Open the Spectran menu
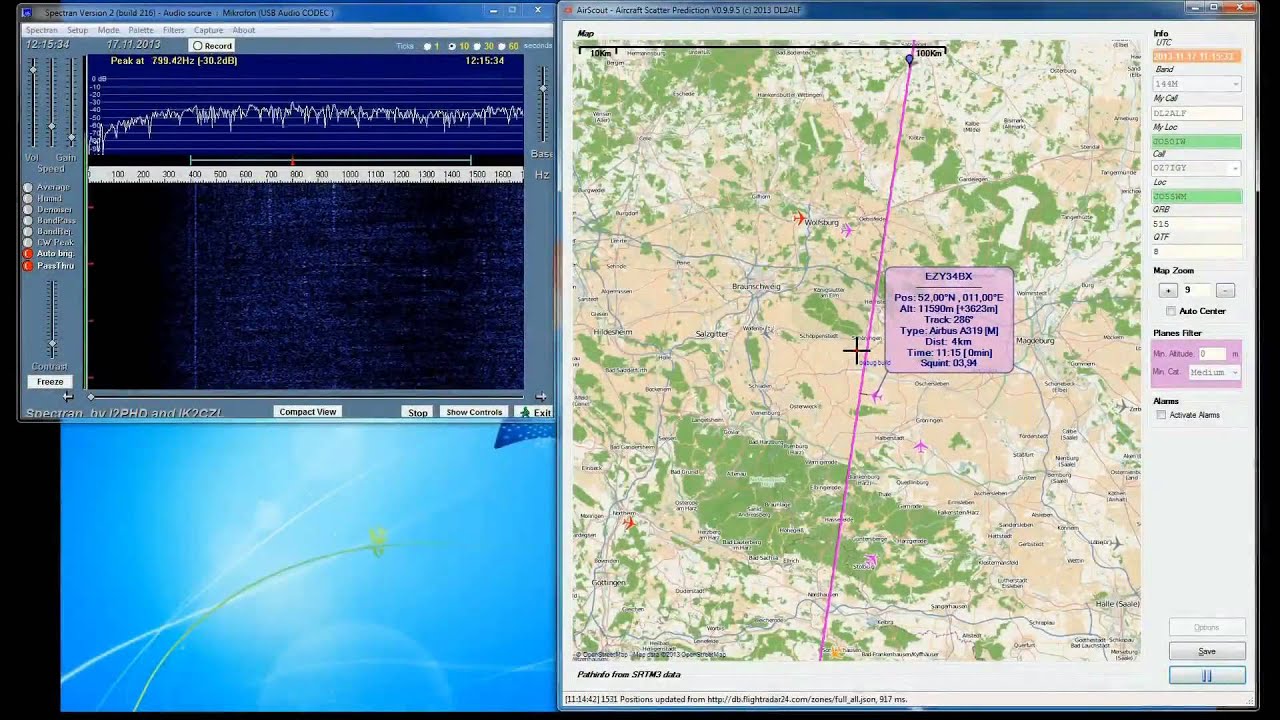 click(x=41, y=30)
